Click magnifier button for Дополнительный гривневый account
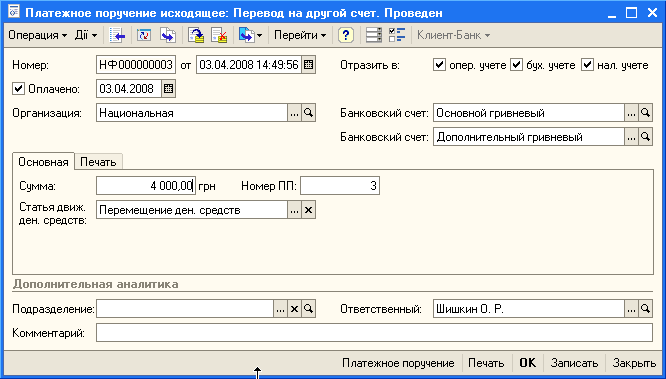The width and height of the screenshot is (666, 379). [x=646, y=137]
